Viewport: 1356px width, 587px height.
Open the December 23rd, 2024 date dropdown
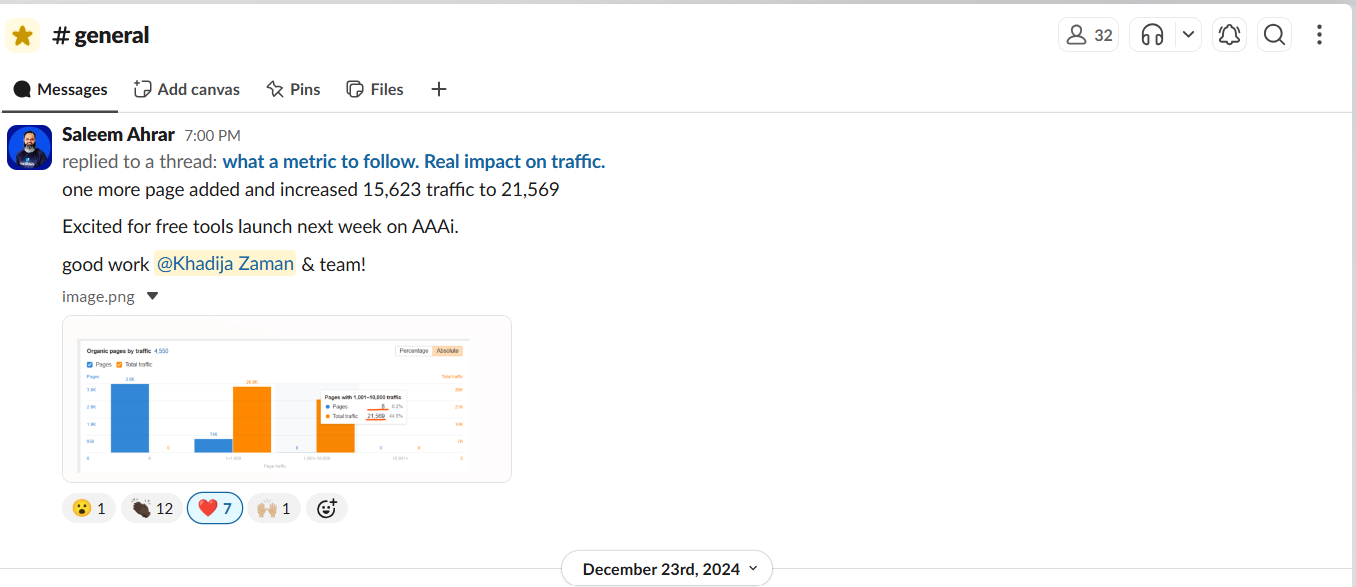click(667, 569)
